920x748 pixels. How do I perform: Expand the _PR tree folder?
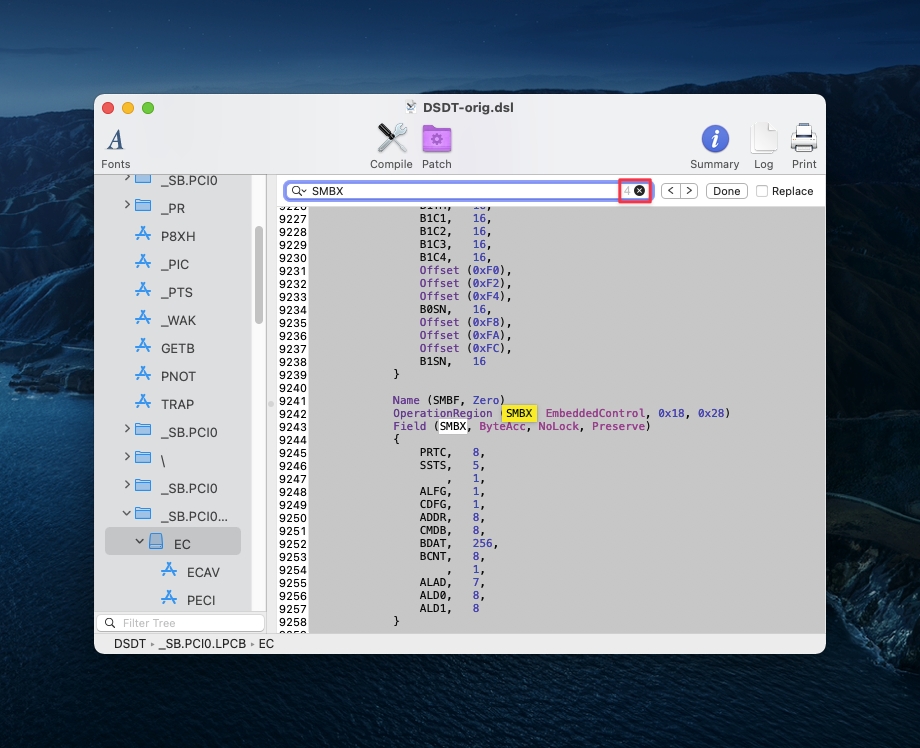click(x=127, y=206)
